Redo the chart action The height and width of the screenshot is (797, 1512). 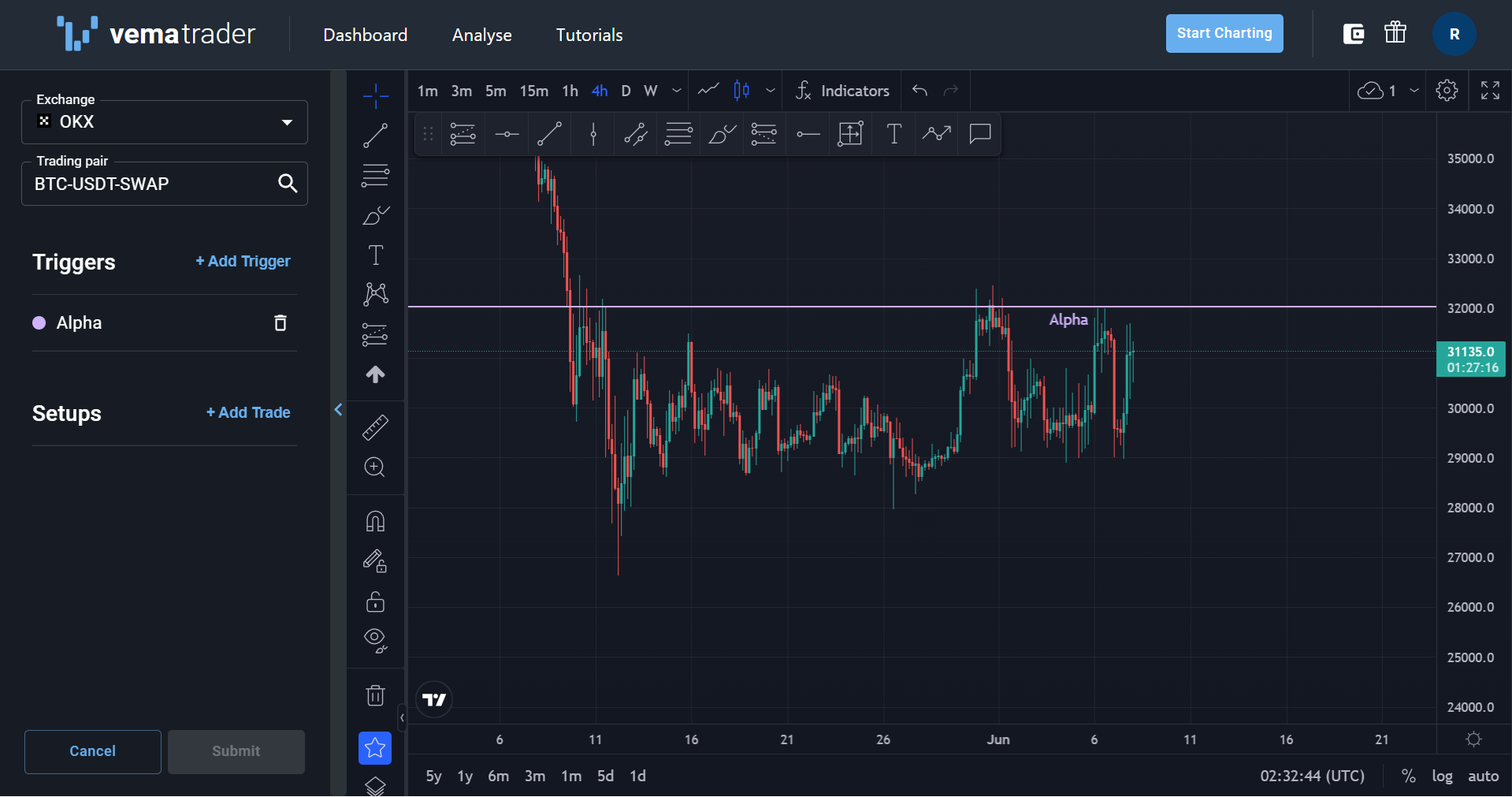[x=951, y=91]
